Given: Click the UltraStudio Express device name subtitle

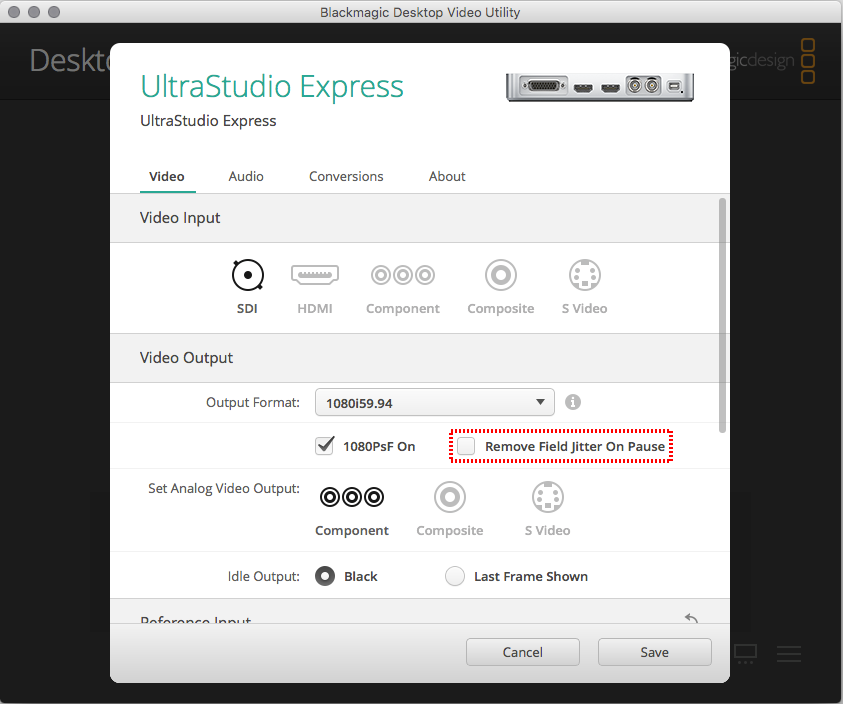Looking at the screenshot, I should coord(208,121).
